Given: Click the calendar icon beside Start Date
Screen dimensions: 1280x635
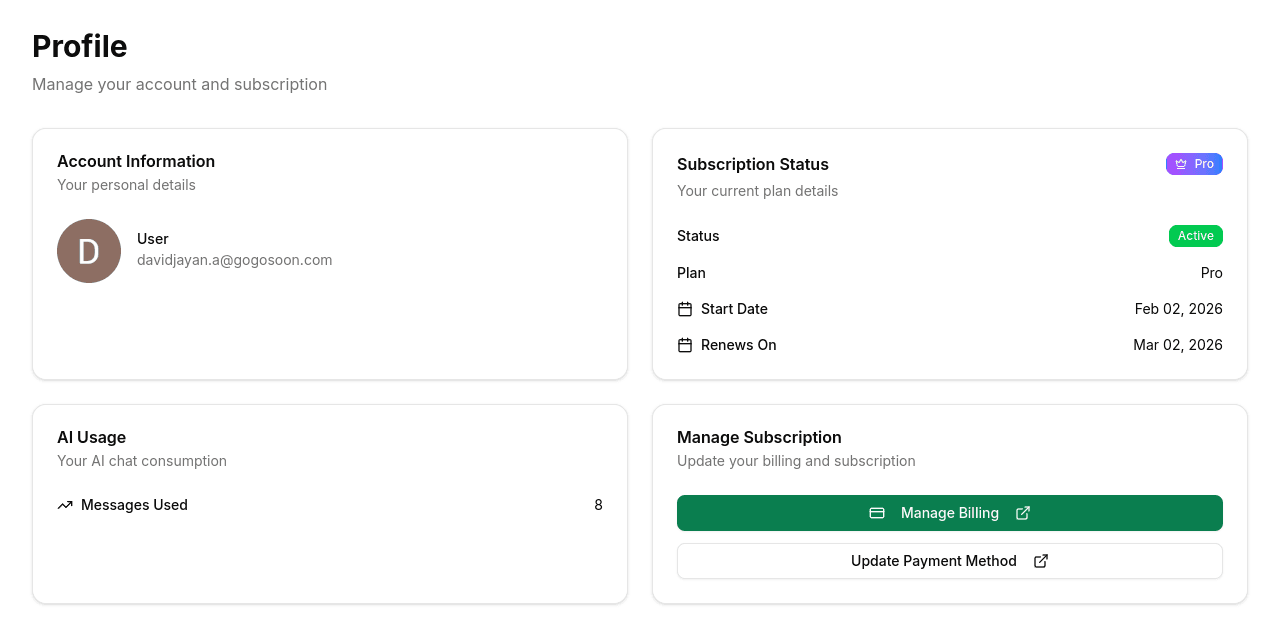Looking at the screenshot, I should [x=685, y=309].
